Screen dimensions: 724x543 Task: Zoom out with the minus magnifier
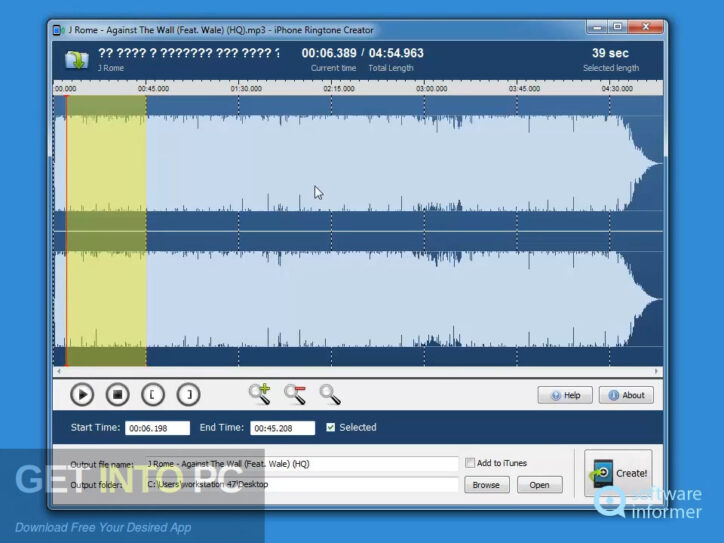(295, 394)
